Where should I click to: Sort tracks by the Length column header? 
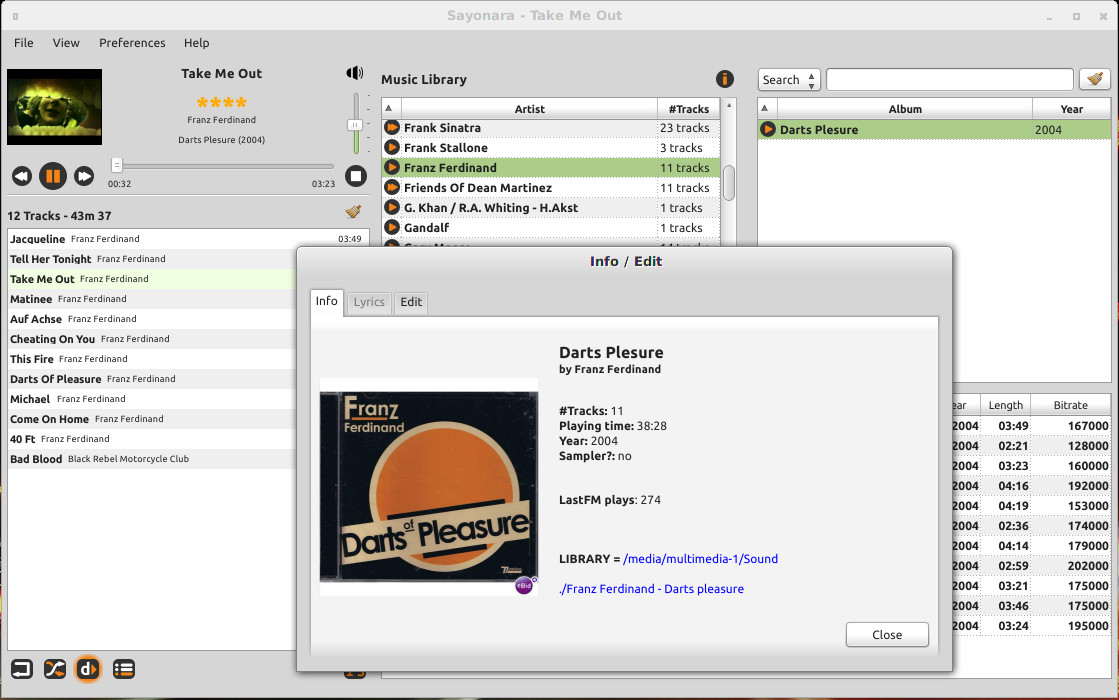point(1006,405)
